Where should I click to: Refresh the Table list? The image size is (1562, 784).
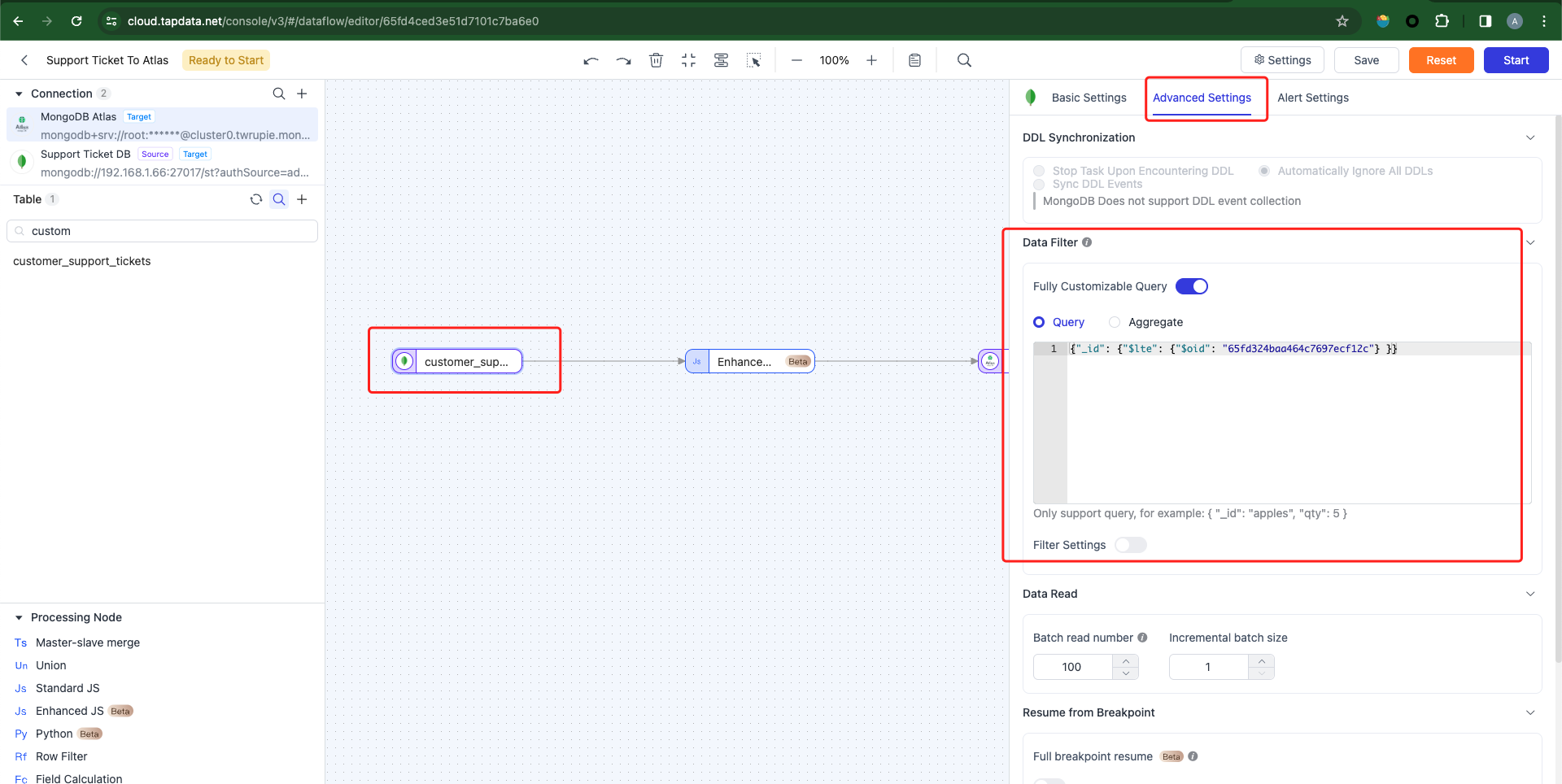click(x=256, y=199)
